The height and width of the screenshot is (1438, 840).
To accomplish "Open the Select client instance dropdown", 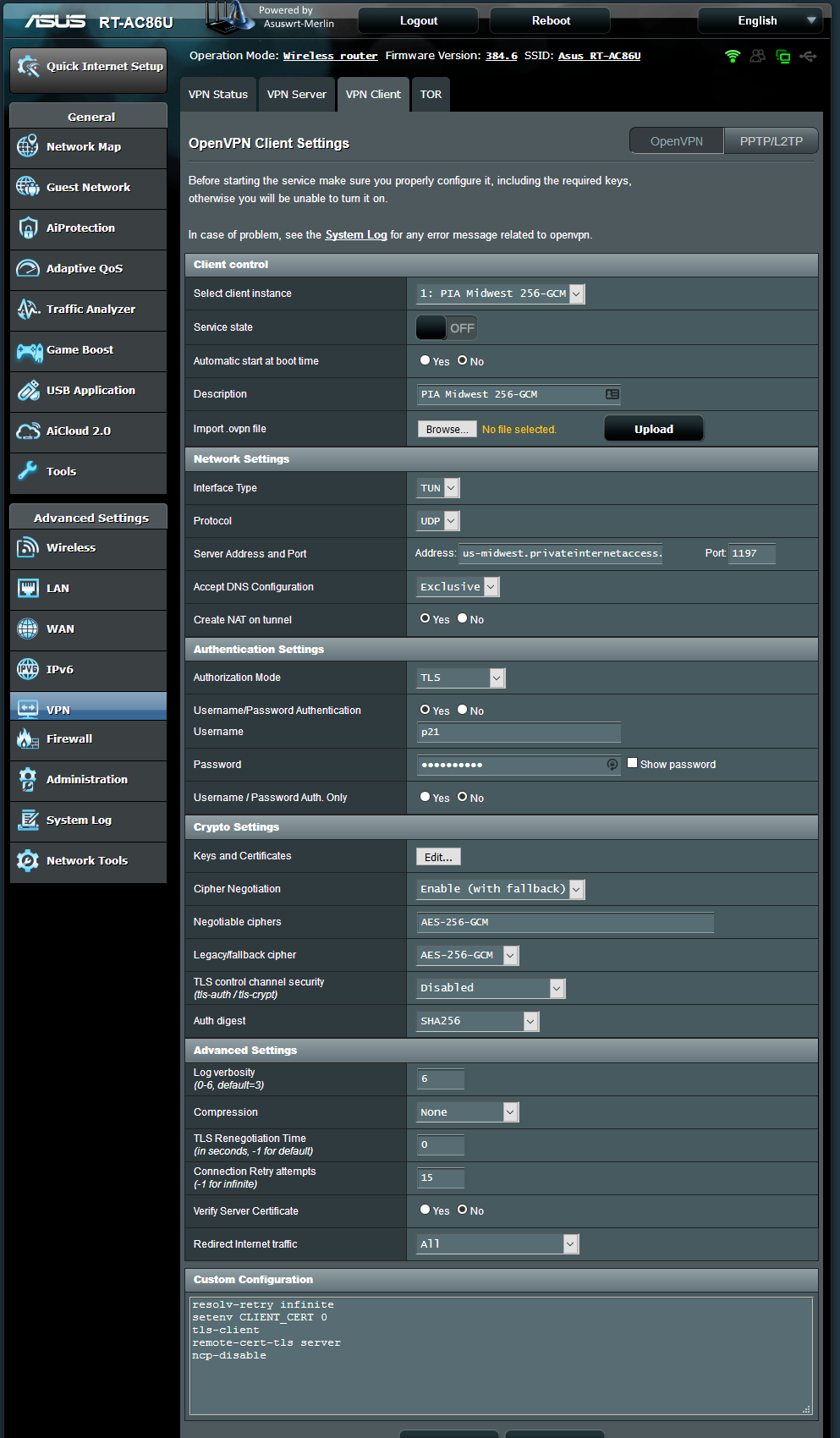I will (x=500, y=294).
